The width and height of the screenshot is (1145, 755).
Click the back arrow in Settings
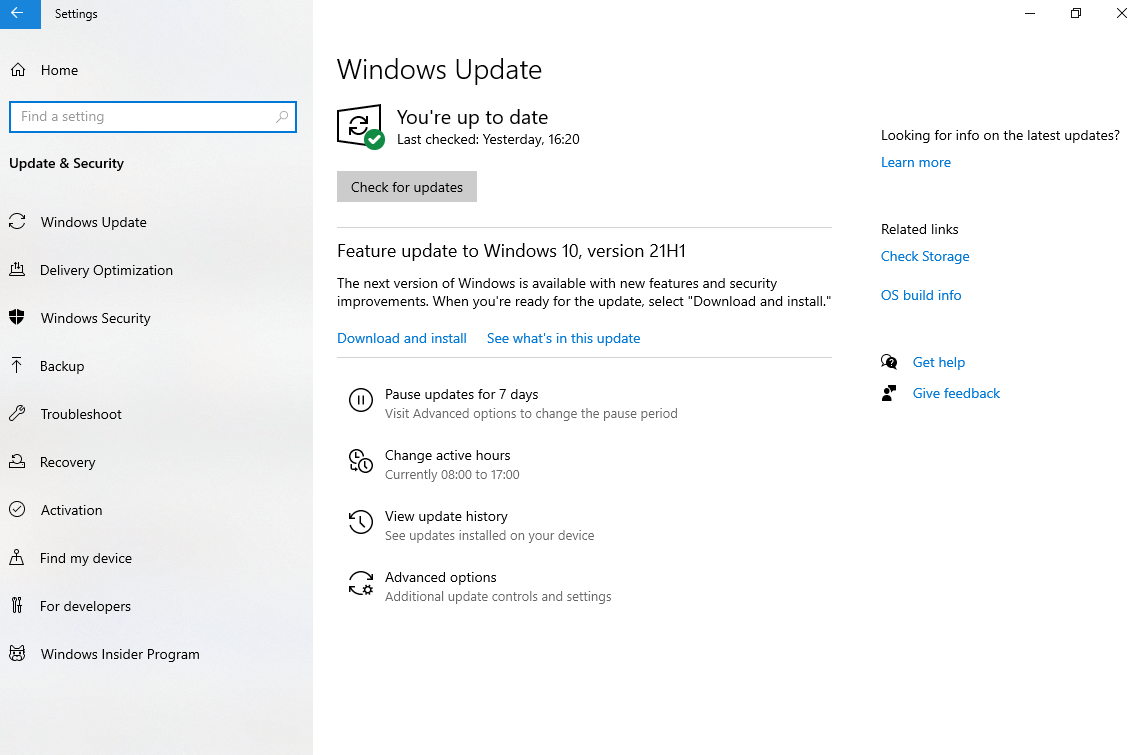point(18,13)
